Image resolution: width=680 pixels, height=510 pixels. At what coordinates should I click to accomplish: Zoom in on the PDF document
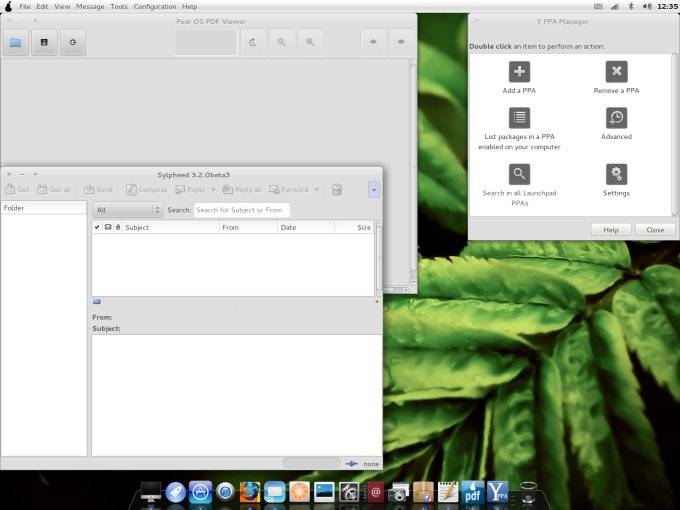coord(310,42)
